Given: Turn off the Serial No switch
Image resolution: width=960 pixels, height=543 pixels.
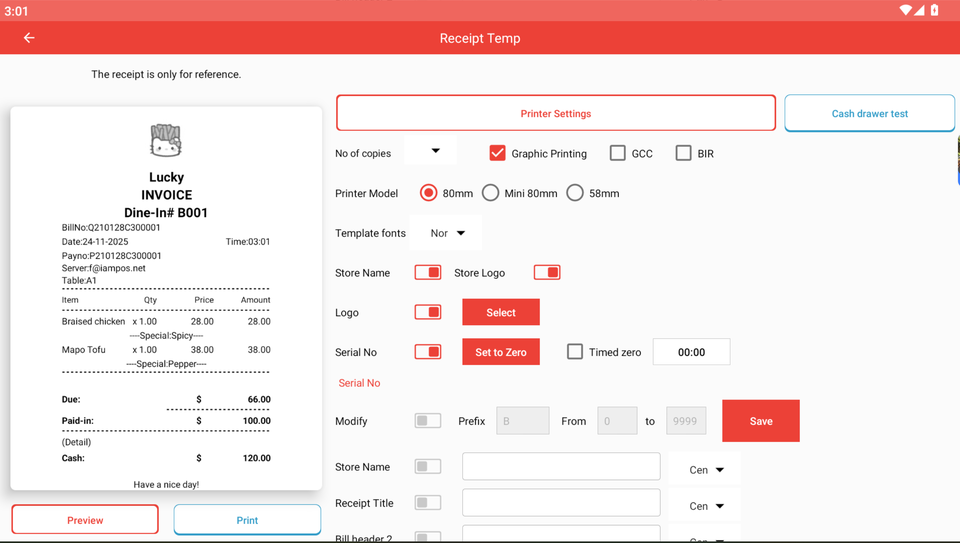Looking at the screenshot, I should point(428,352).
